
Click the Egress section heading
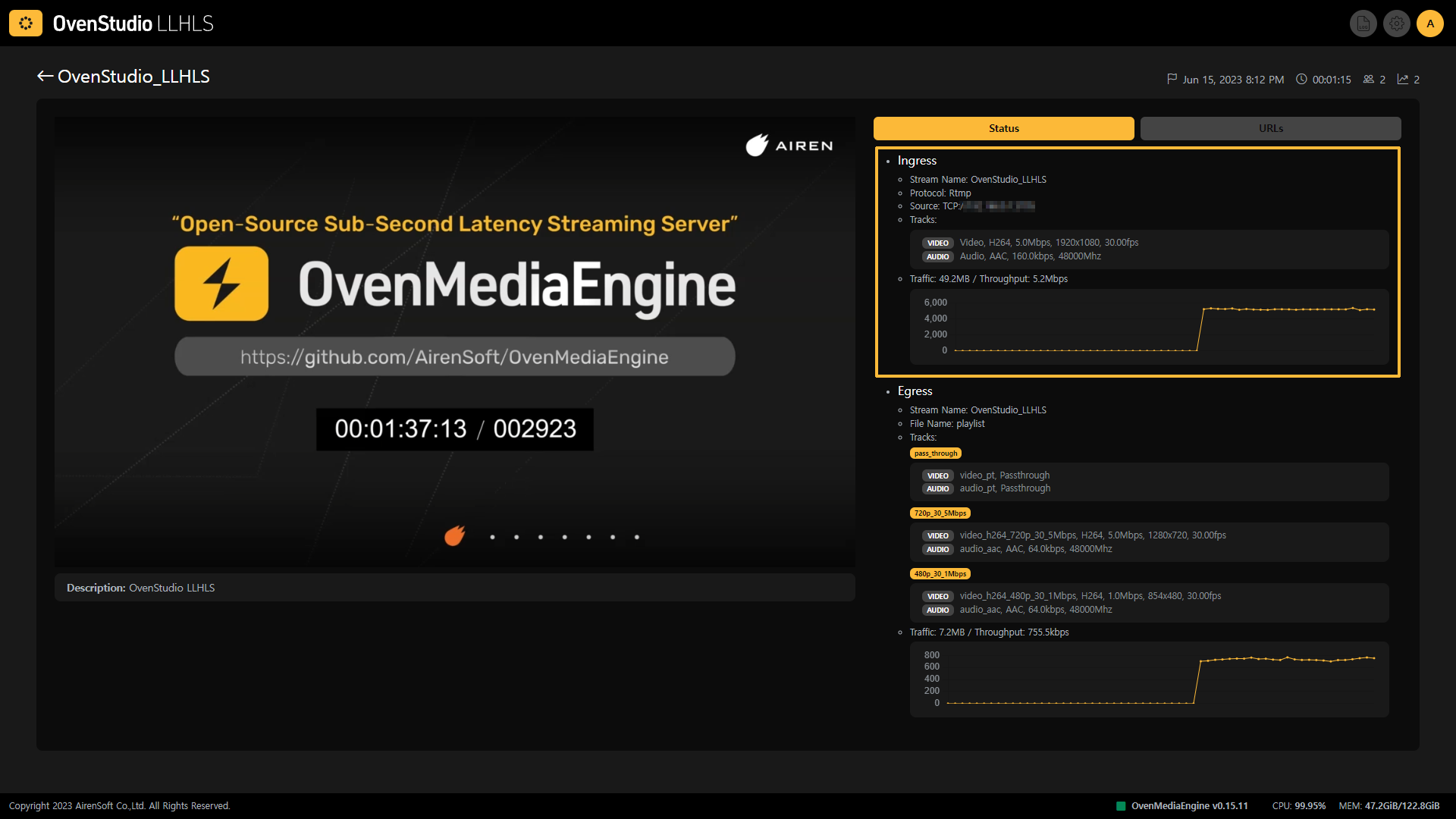pyautogui.click(x=915, y=391)
